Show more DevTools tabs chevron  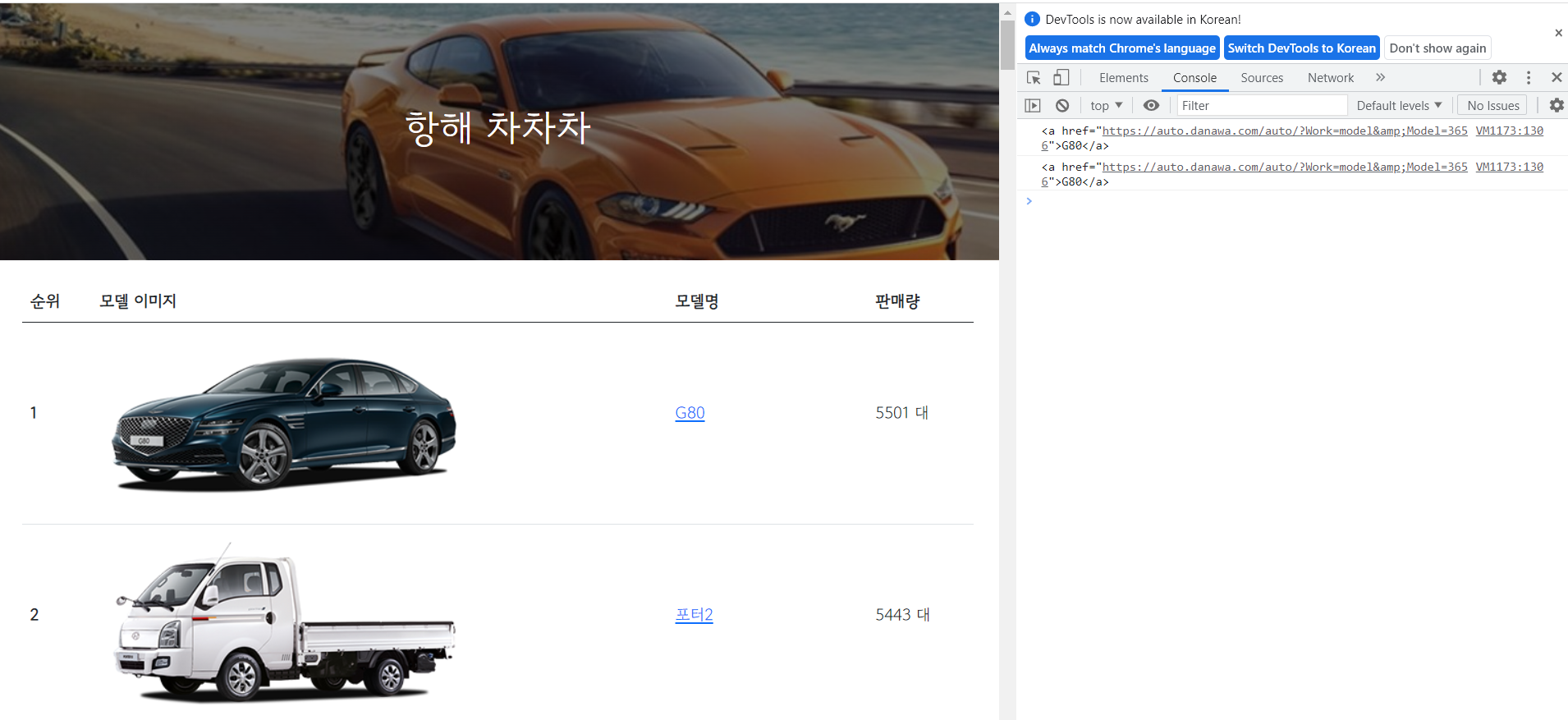(1380, 77)
